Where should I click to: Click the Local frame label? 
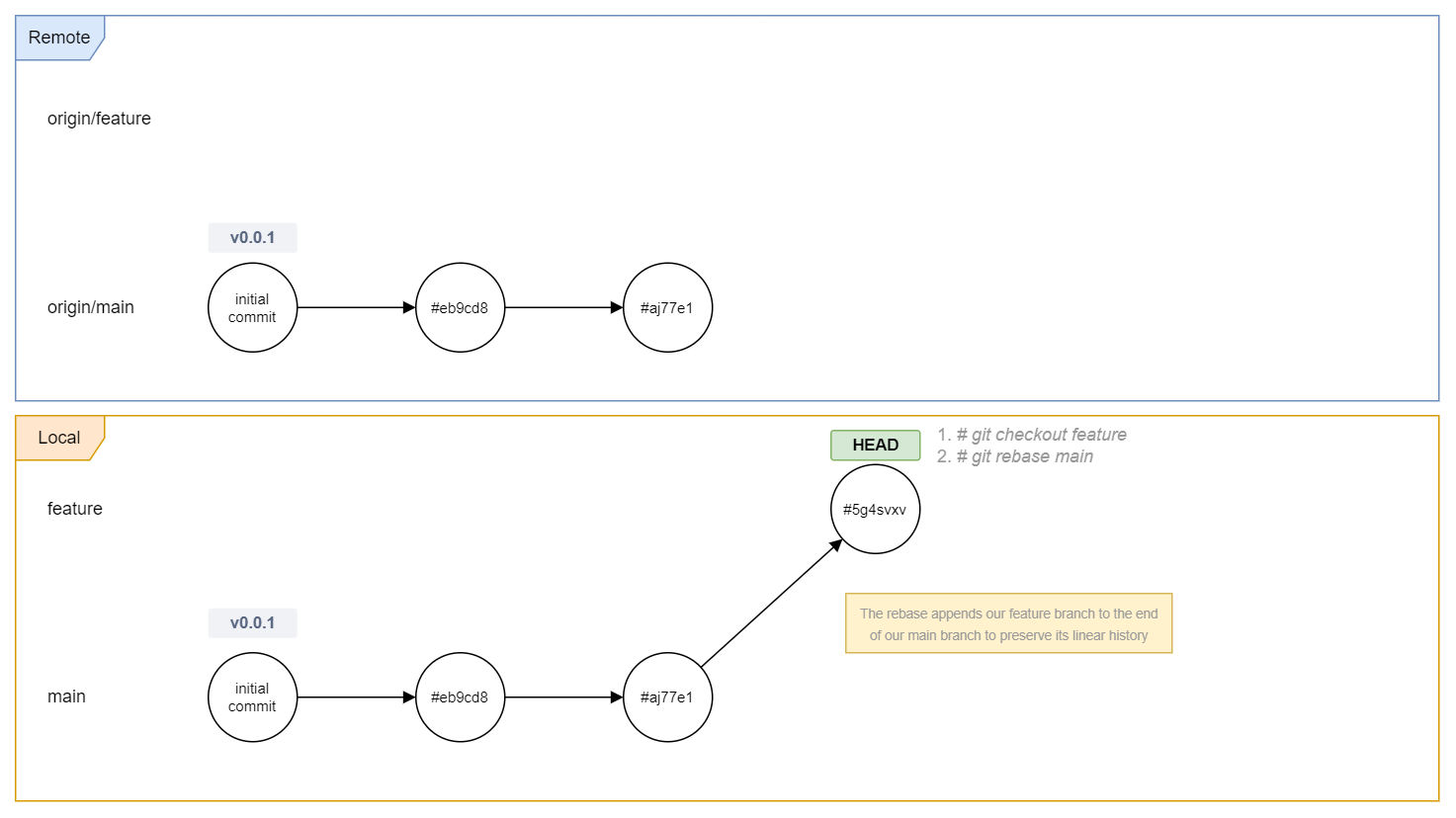click(x=59, y=438)
